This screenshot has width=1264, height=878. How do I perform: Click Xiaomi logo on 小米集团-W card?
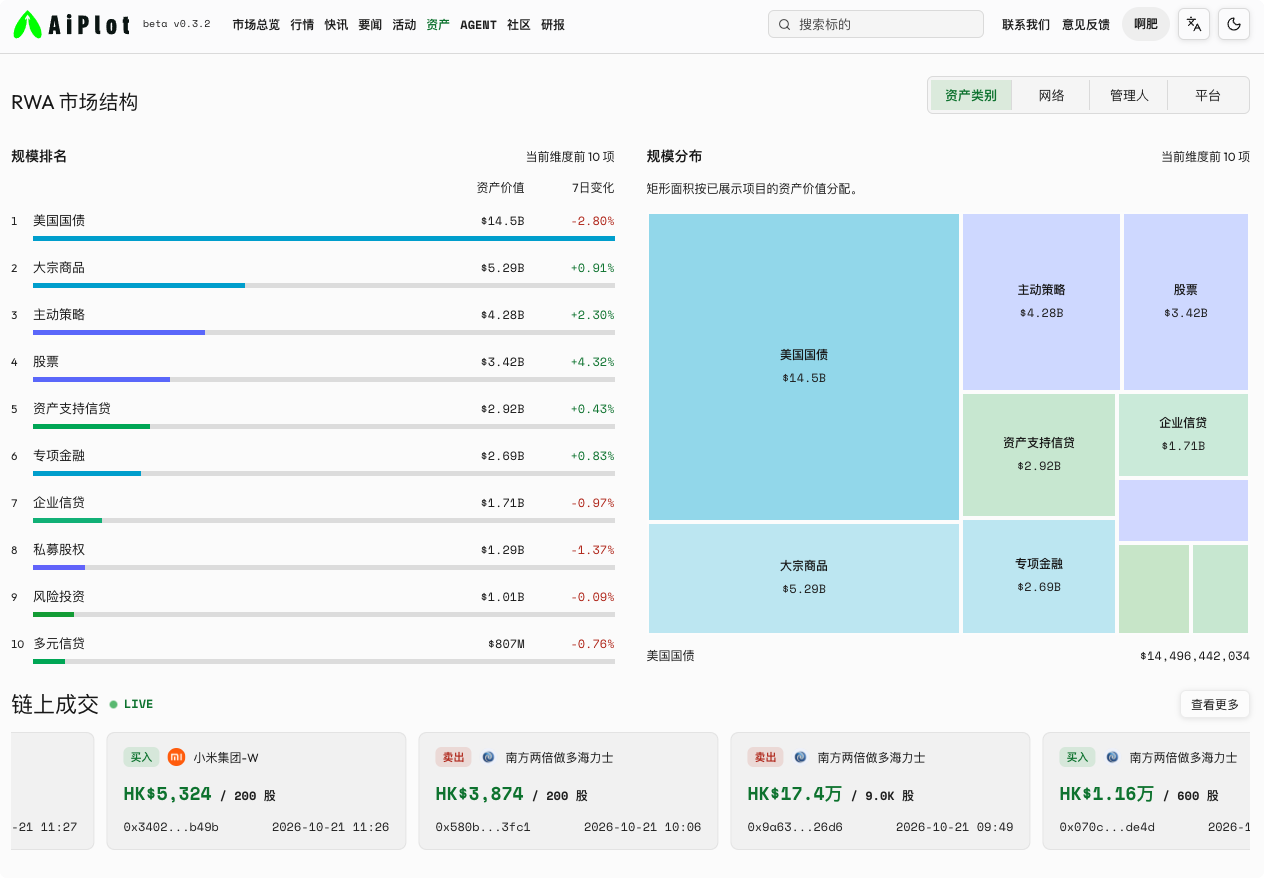click(176, 757)
